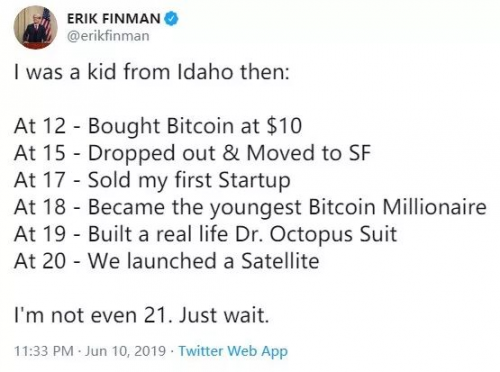The height and width of the screenshot is (372, 500).
Task: Select the 'Dropped out & Moved to SF' line
Action: [192, 153]
